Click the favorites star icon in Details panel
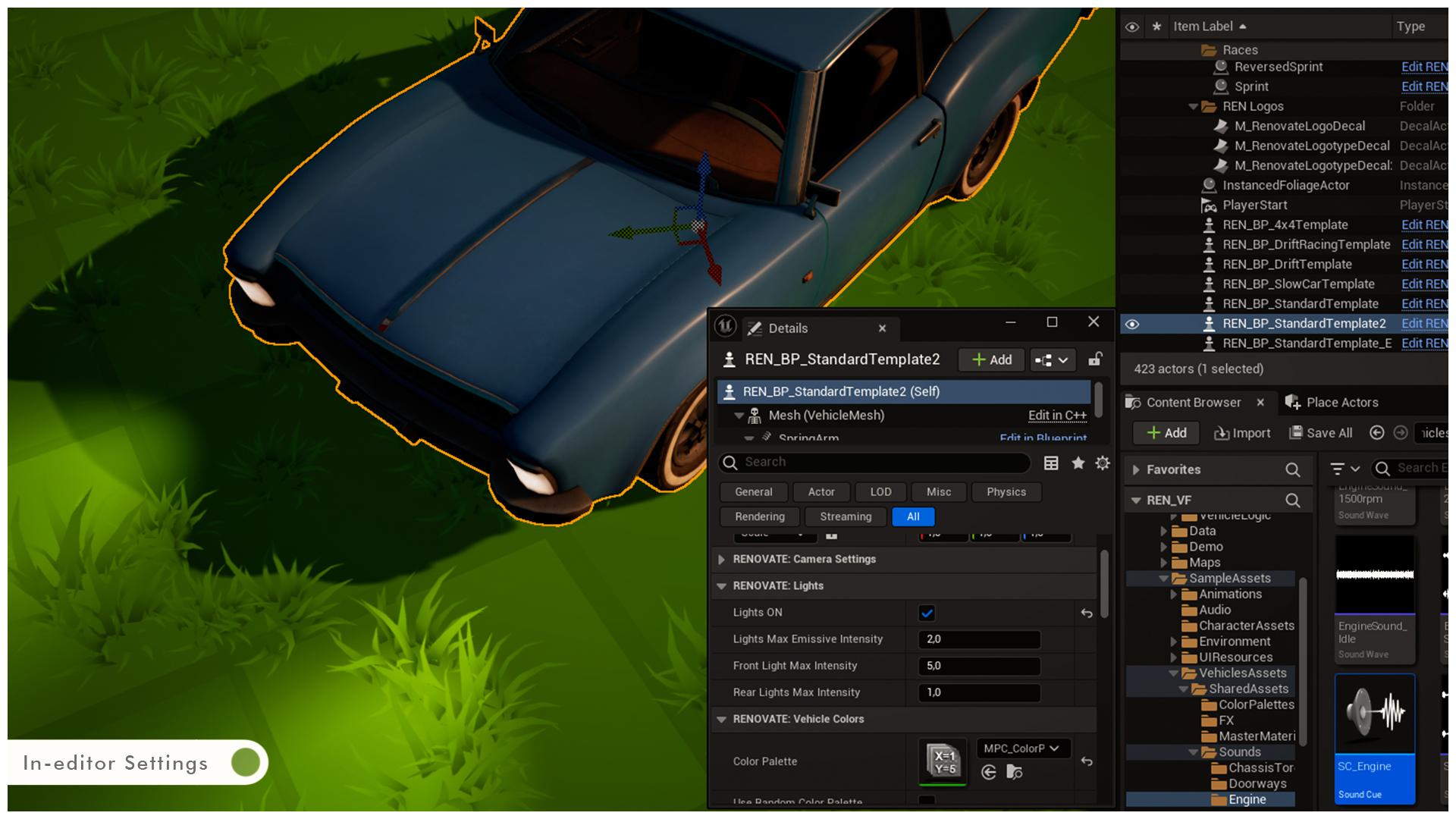The image size is (1456, 819). pos(1078,463)
